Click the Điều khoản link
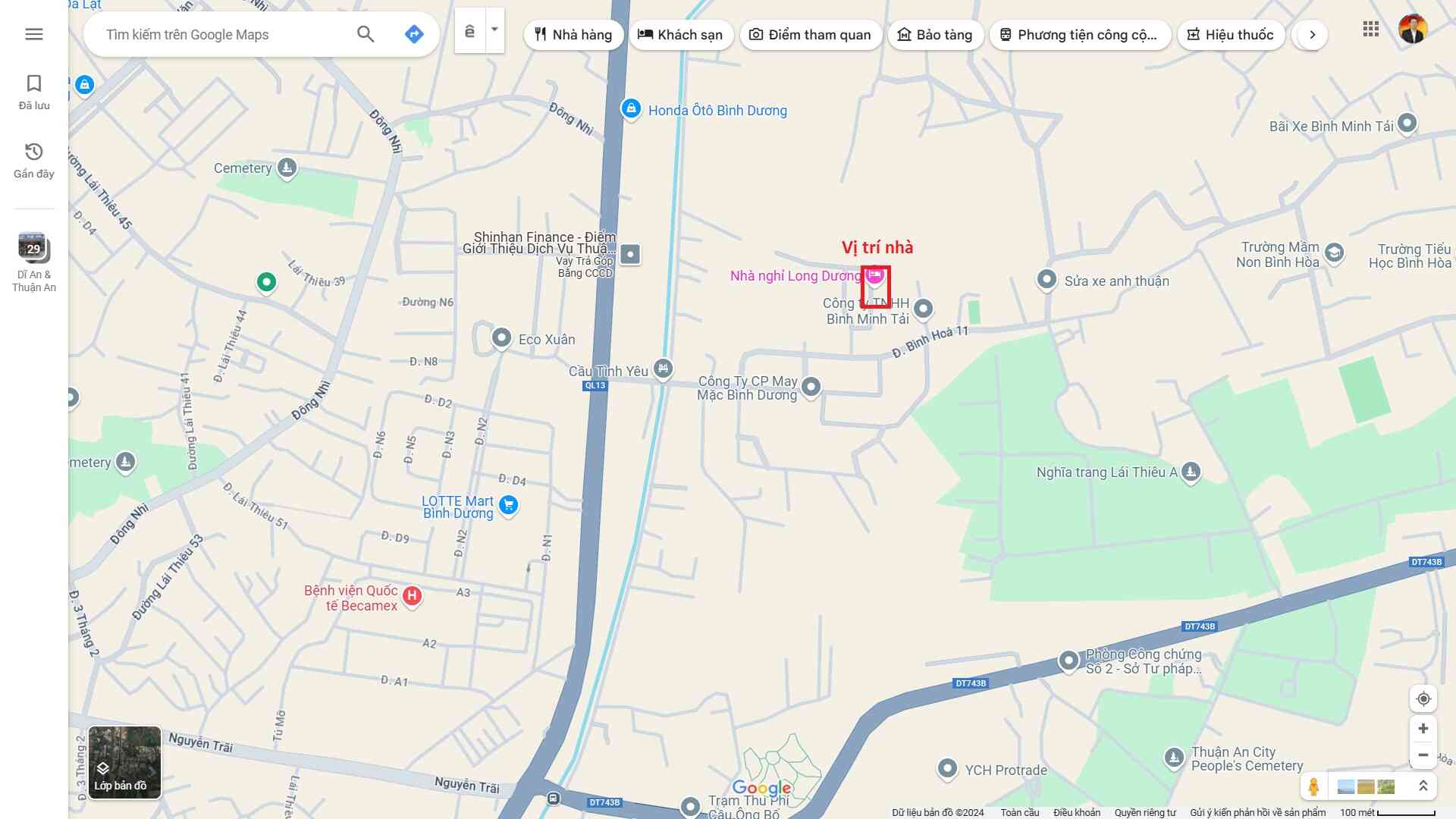Screen dimensions: 1456x819 (1076, 812)
